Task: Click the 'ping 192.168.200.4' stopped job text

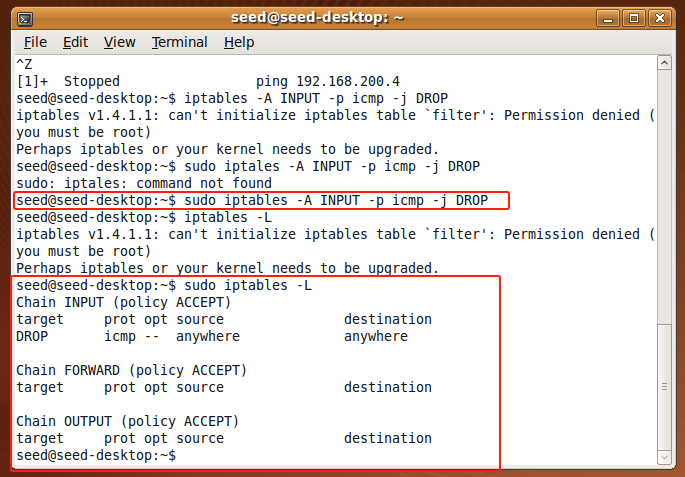Action: pos(328,82)
